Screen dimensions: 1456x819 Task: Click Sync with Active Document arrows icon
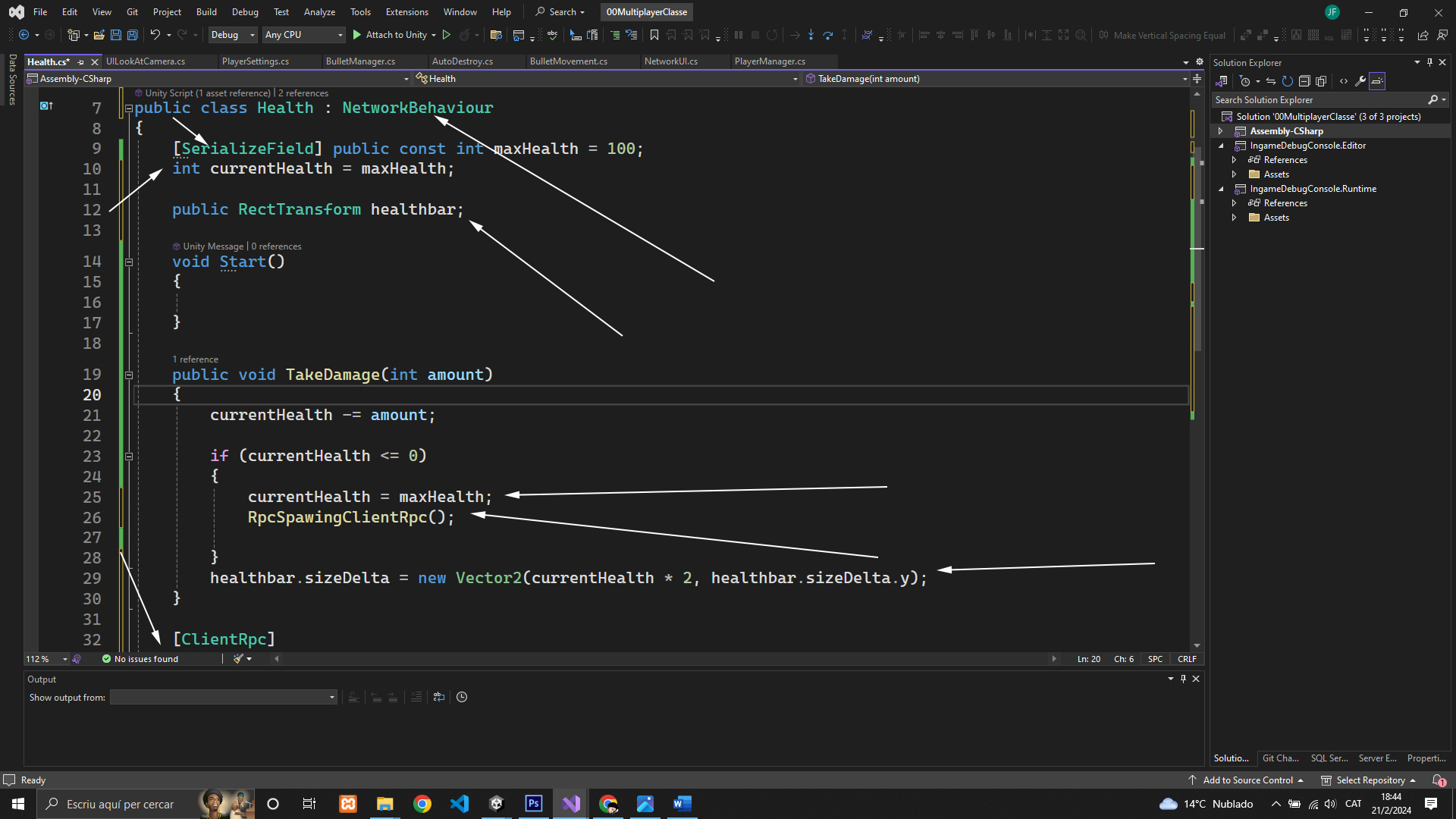[x=1270, y=81]
